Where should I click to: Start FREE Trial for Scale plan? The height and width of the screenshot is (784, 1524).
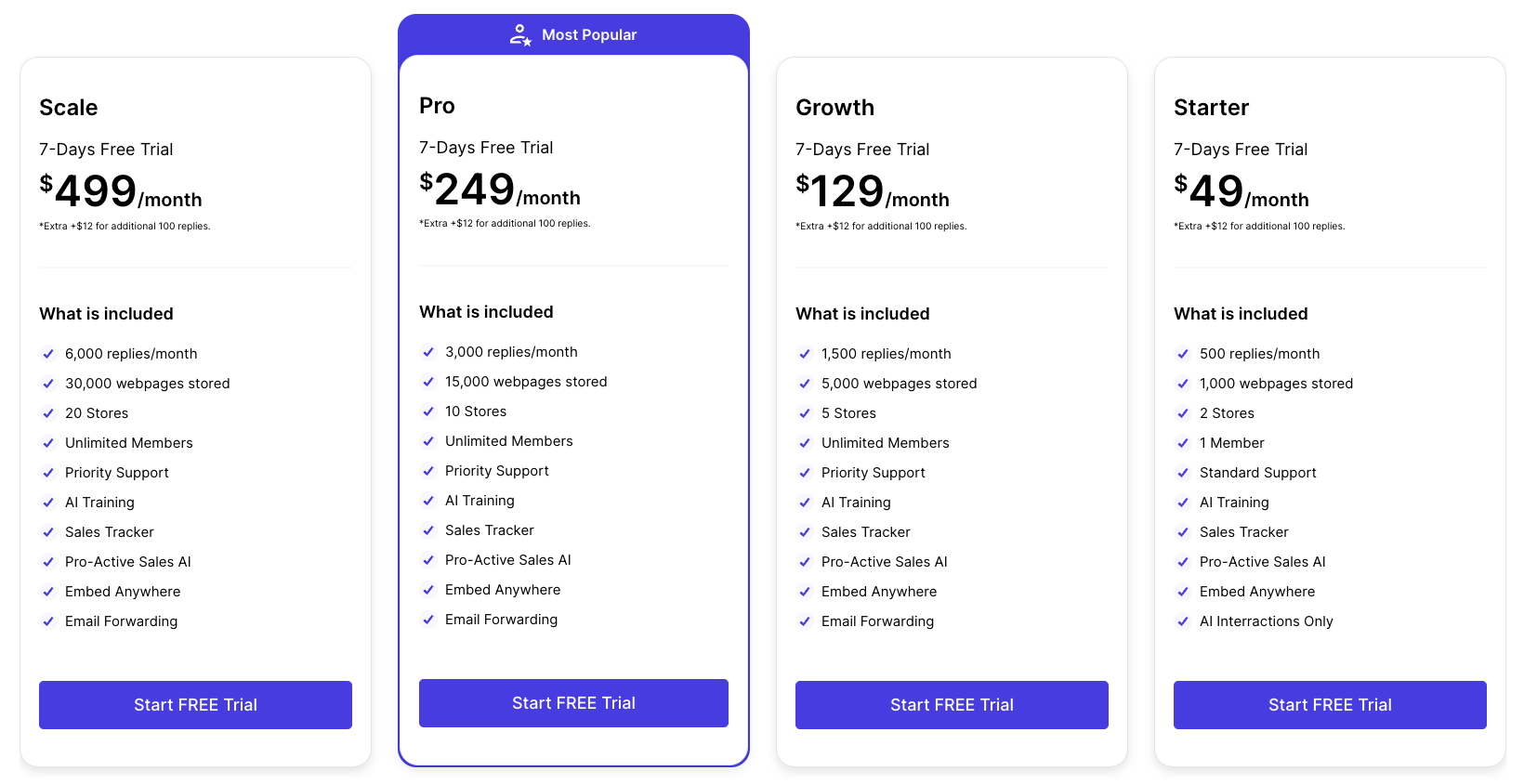(195, 705)
